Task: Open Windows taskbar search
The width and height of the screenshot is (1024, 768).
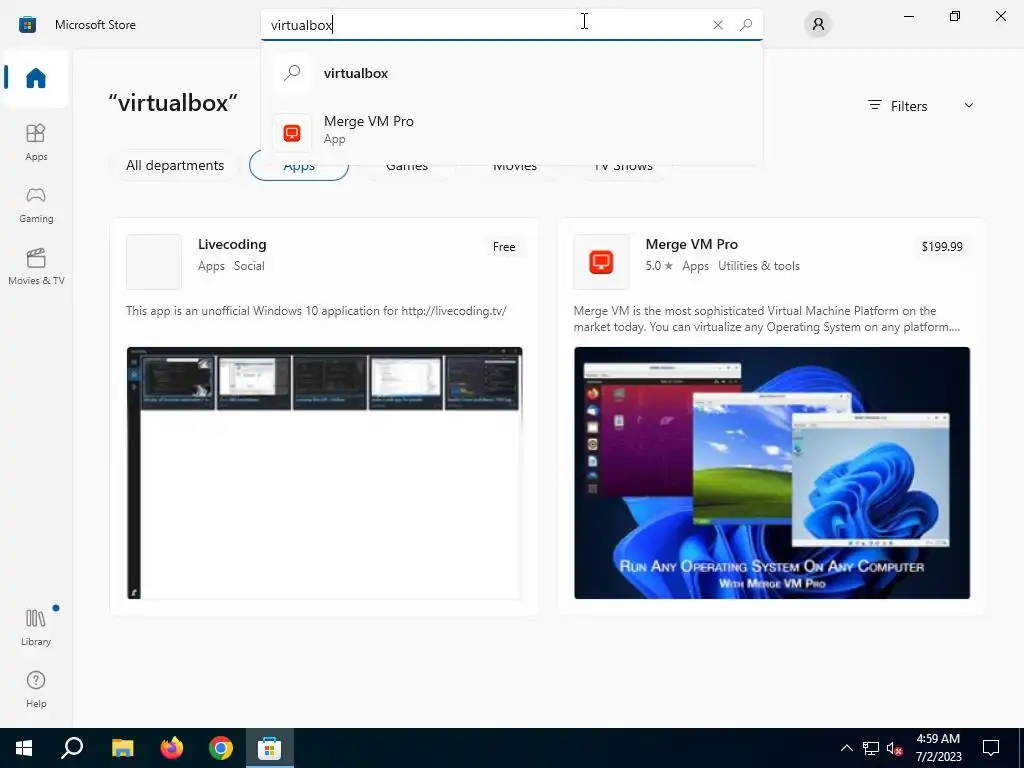Action: (72, 748)
